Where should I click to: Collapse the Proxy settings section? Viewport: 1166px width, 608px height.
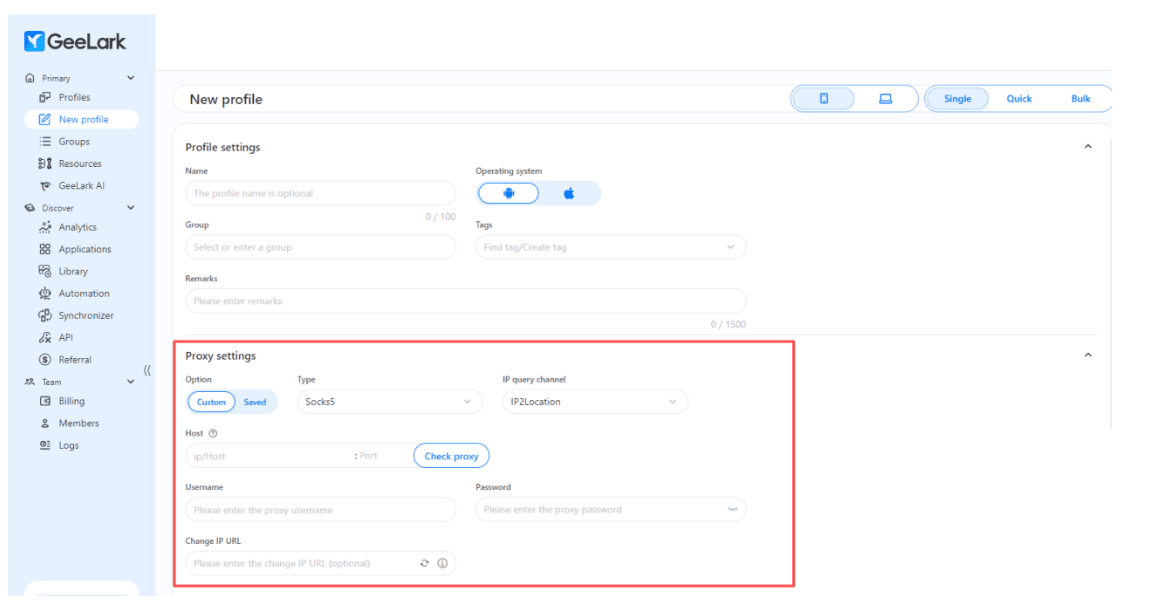[x=1088, y=355]
